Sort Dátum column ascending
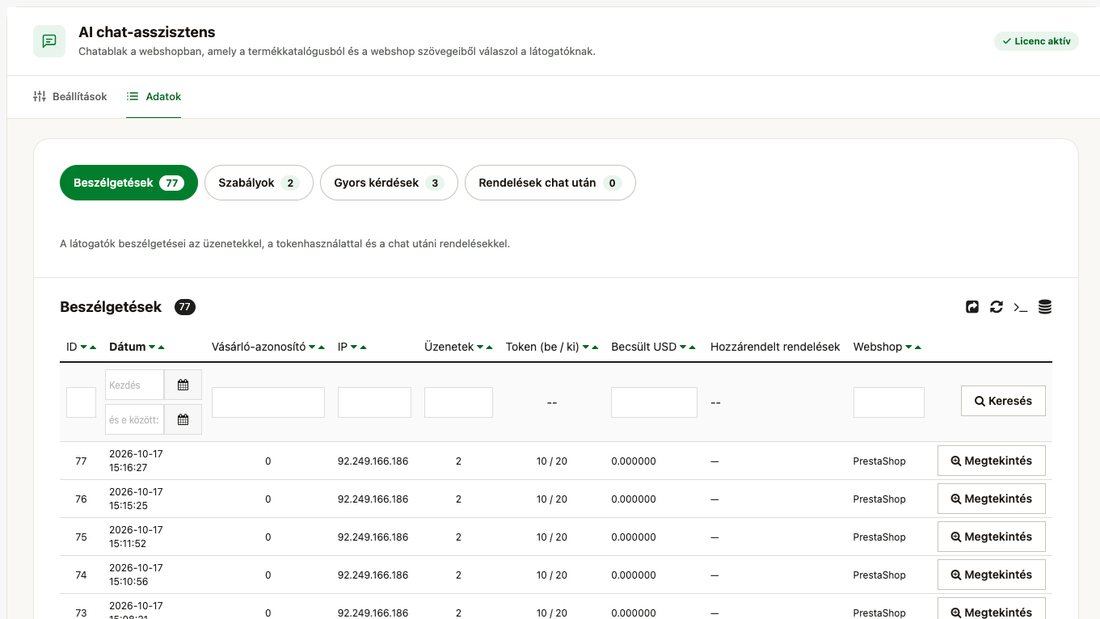 [161, 347]
